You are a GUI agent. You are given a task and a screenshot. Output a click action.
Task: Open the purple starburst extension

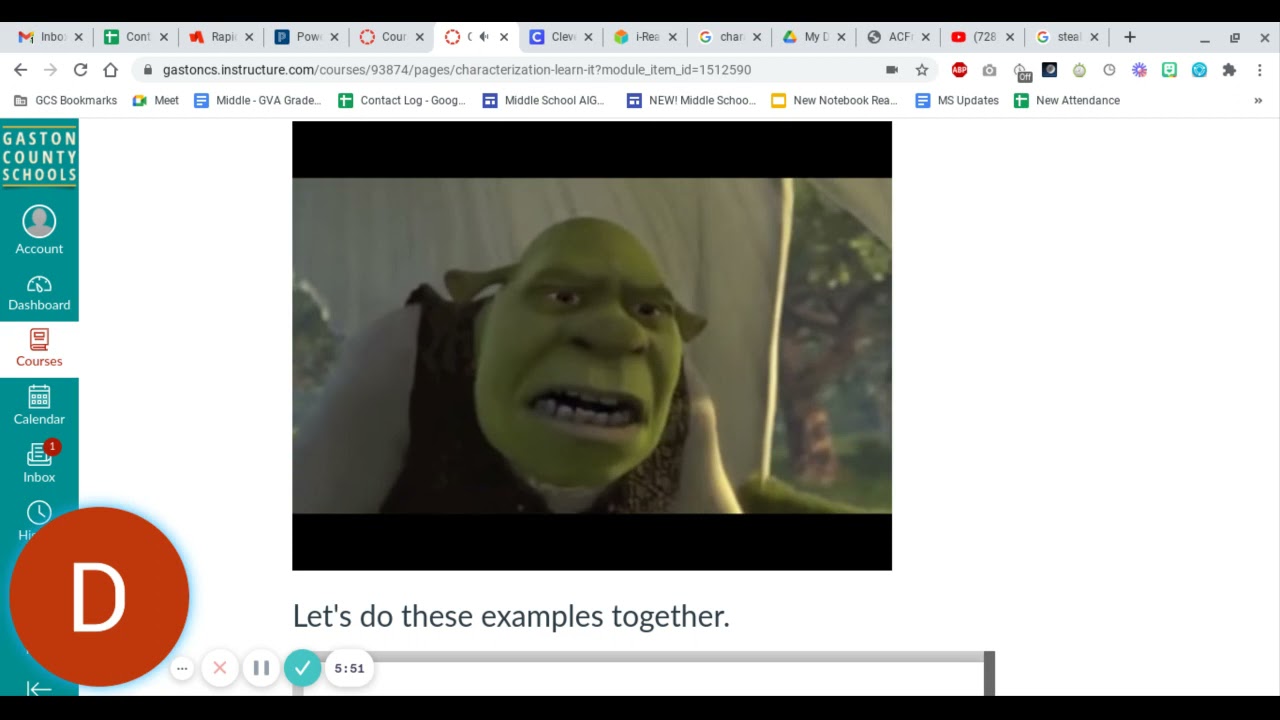(1139, 69)
